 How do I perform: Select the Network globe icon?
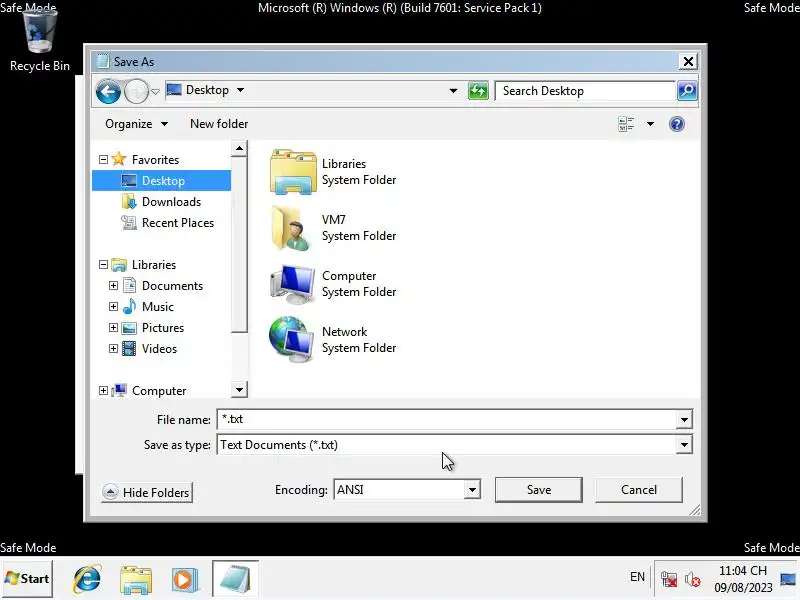[291, 339]
